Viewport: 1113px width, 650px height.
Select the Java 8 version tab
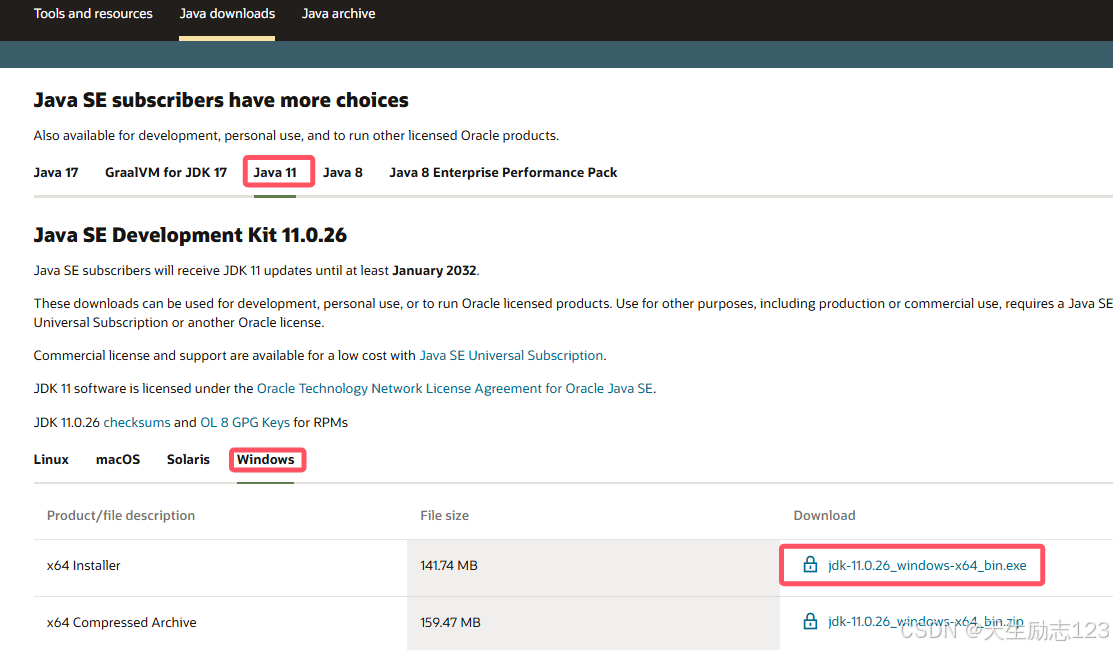click(343, 171)
